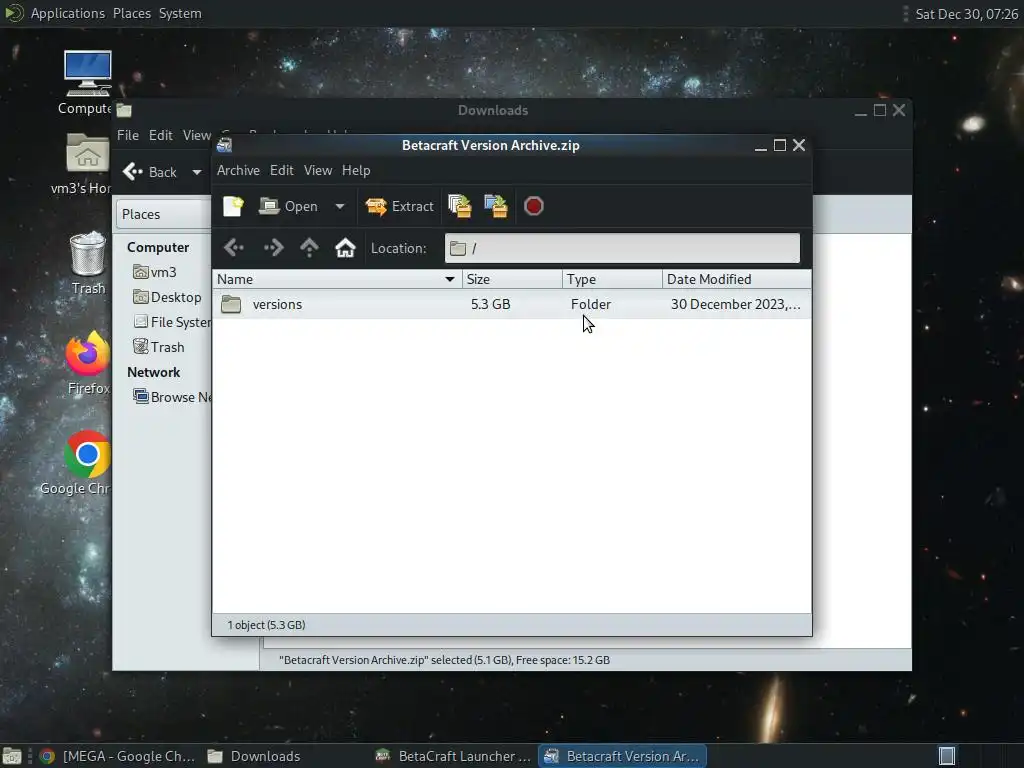This screenshot has height=768, width=1024.
Task: Click the '5.3 GB' size cell
Action: [491, 304]
